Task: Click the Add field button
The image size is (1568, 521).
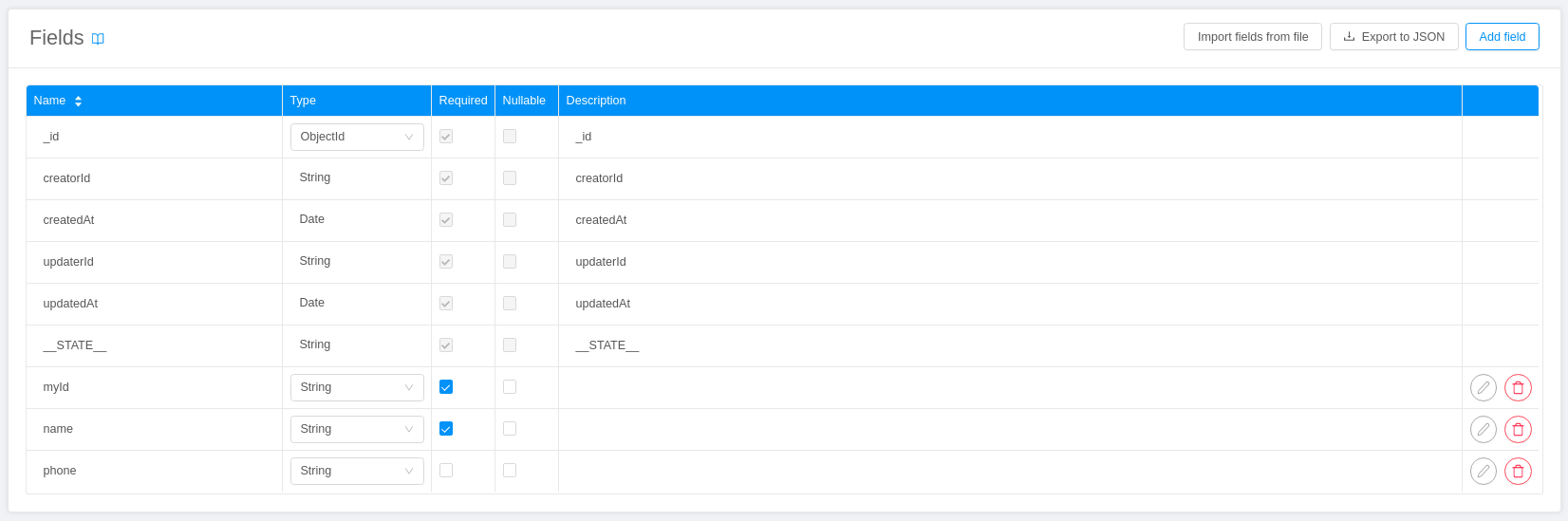Action: [1503, 37]
